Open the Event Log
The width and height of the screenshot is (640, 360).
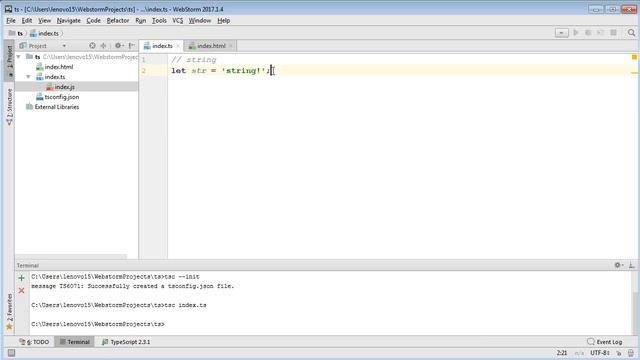604,342
